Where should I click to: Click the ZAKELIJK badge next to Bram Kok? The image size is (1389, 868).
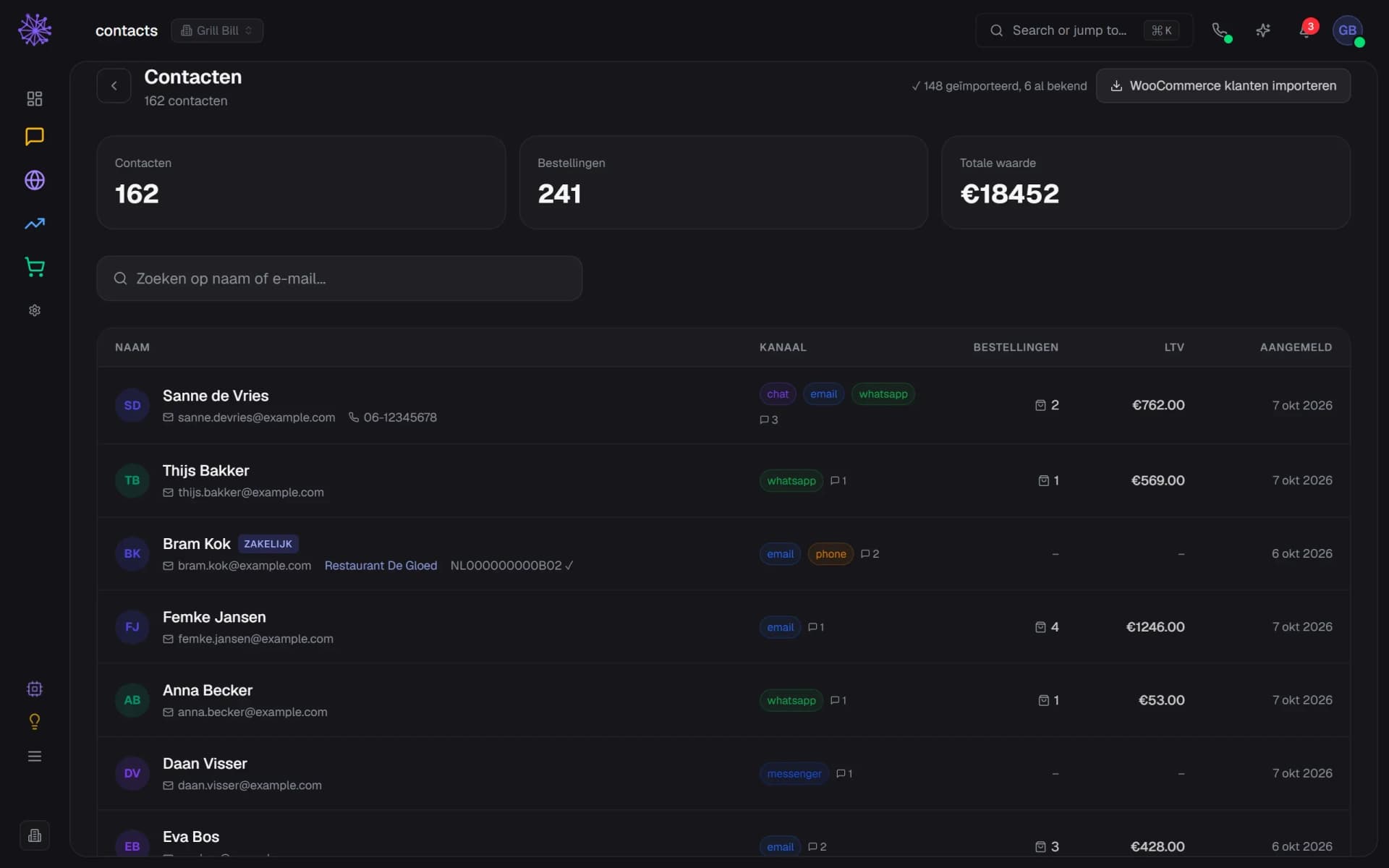(x=268, y=544)
